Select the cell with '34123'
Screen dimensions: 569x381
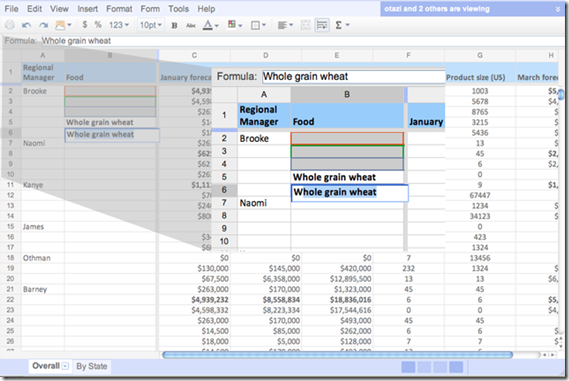click(480, 216)
